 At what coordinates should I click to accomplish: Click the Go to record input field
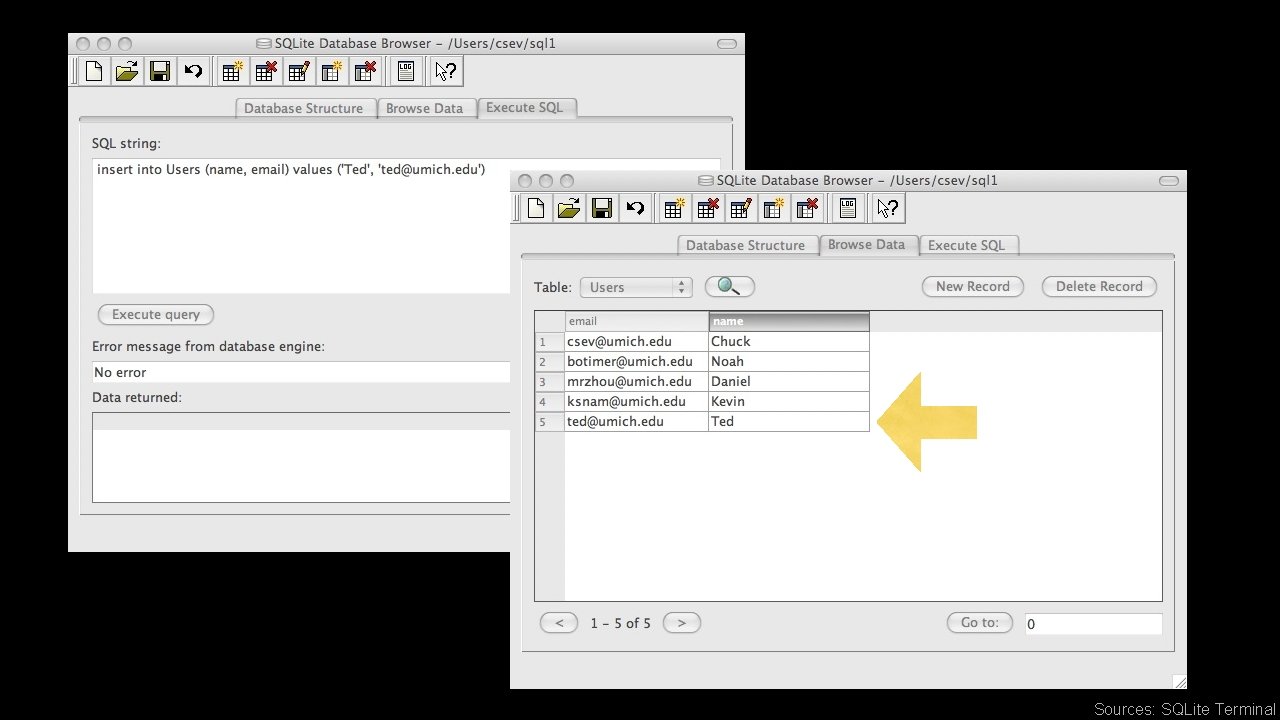[x=1093, y=623]
